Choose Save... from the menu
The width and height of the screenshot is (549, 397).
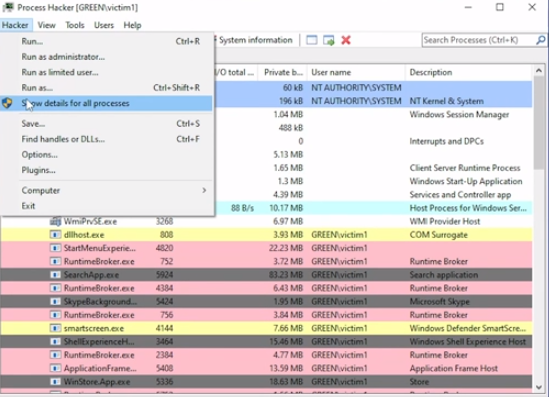[x=106, y=124]
